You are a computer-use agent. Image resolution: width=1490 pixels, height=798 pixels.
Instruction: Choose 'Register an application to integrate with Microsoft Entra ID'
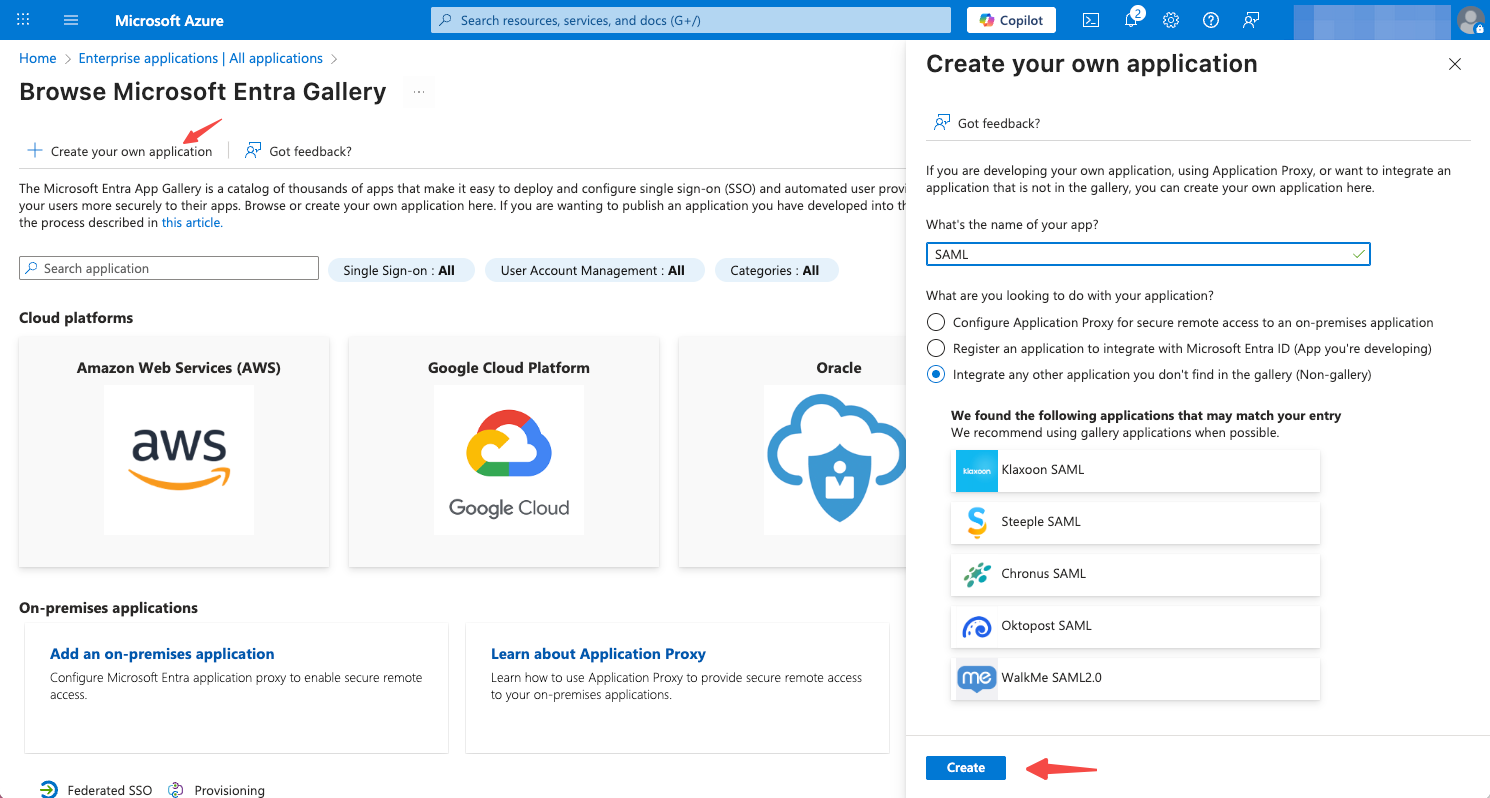coord(935,348)
